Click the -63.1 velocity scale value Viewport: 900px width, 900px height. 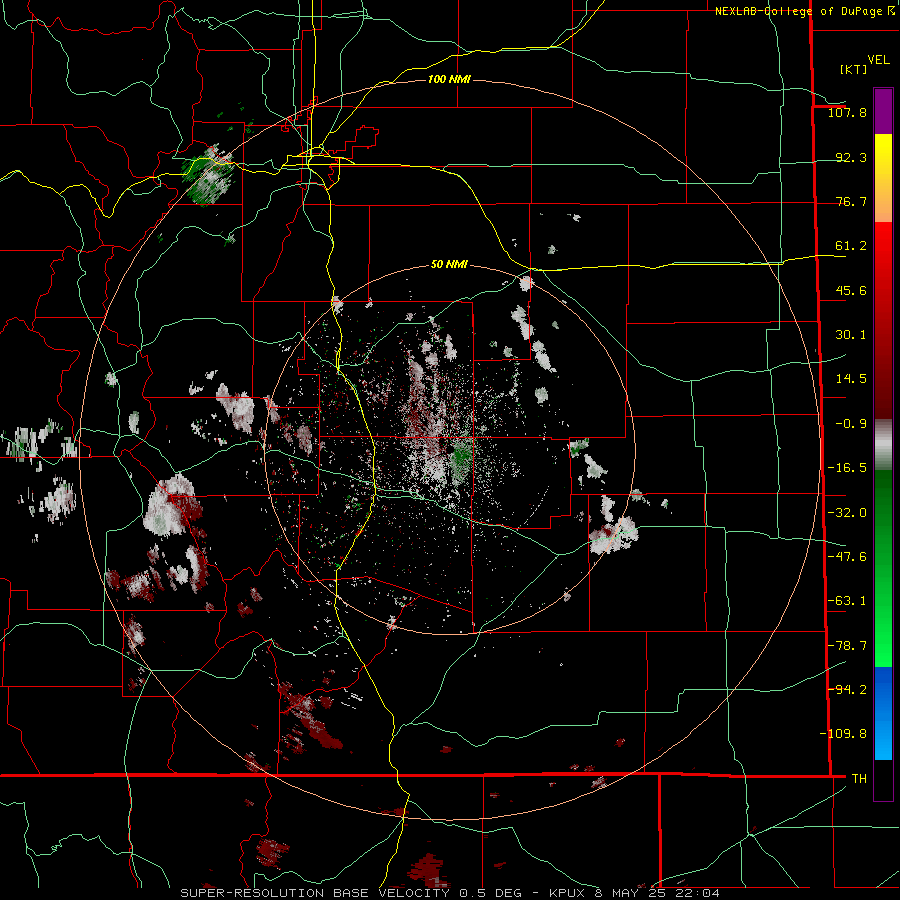(x=847, y=601)
